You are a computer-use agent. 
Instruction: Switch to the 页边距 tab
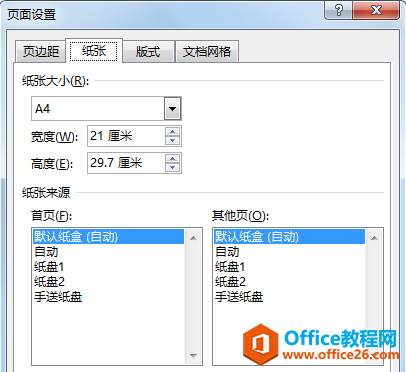[x=40, y=52]
